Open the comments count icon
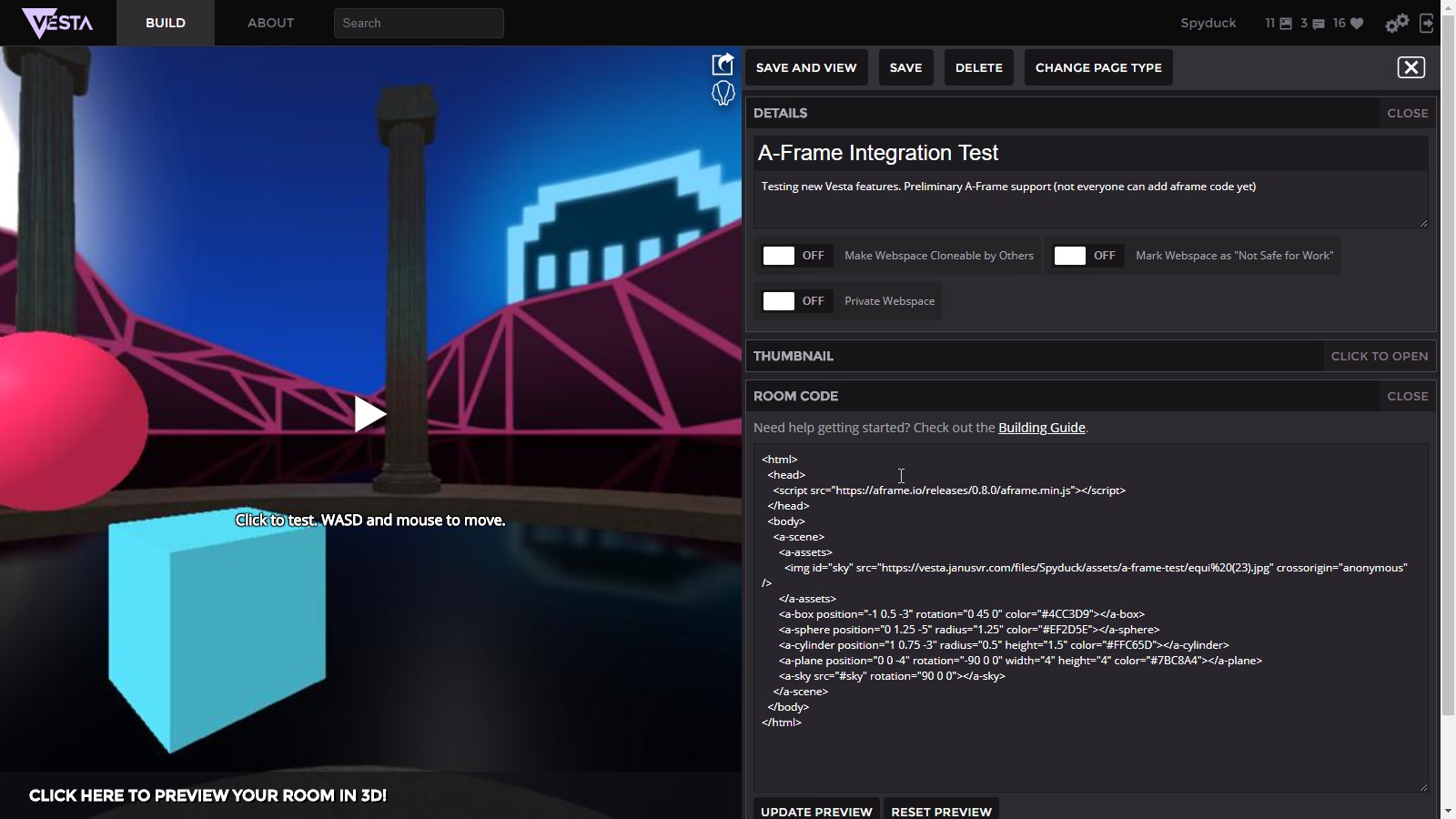 (x=1319, y=24)
